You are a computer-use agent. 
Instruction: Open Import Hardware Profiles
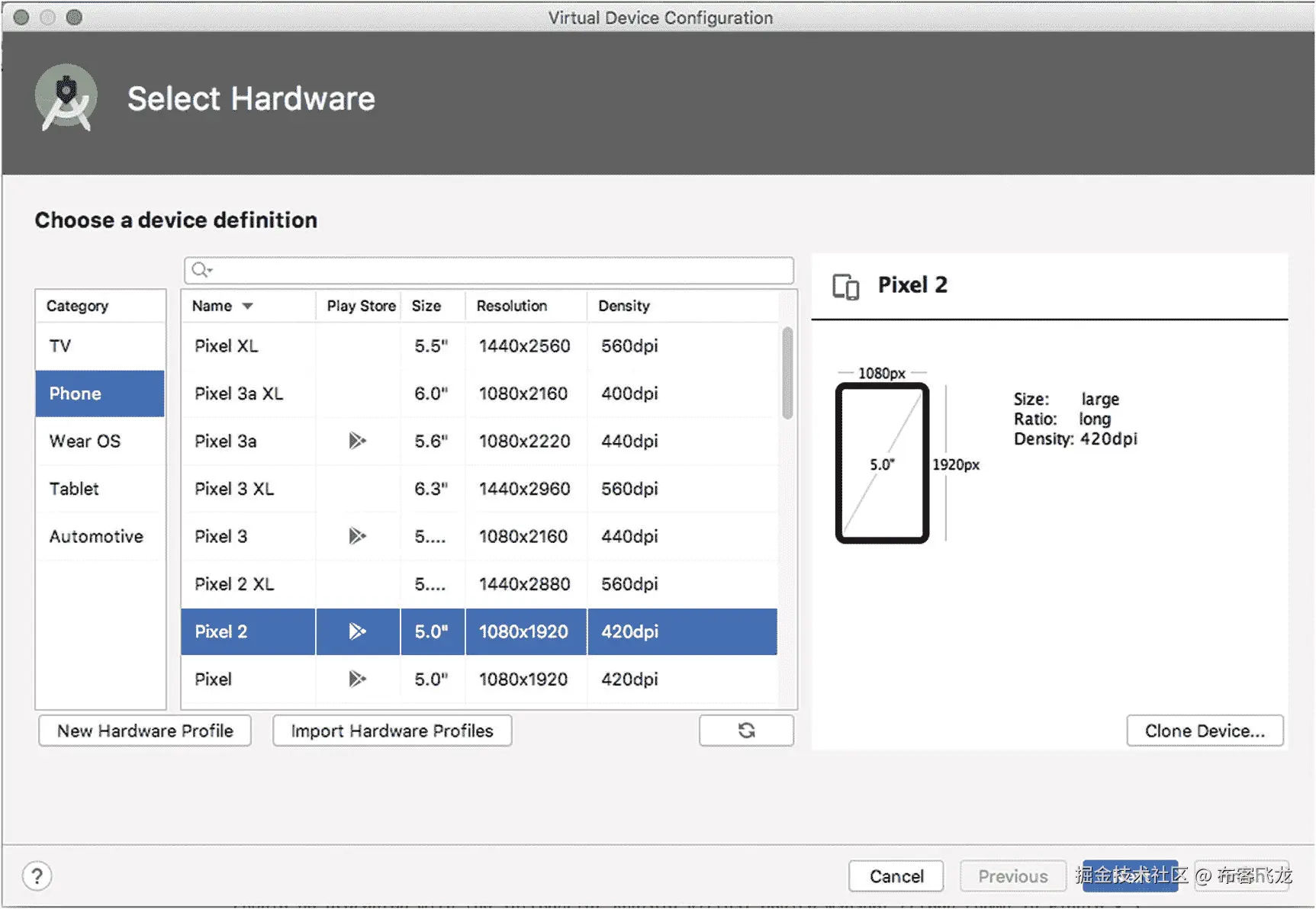pos(392,731)
